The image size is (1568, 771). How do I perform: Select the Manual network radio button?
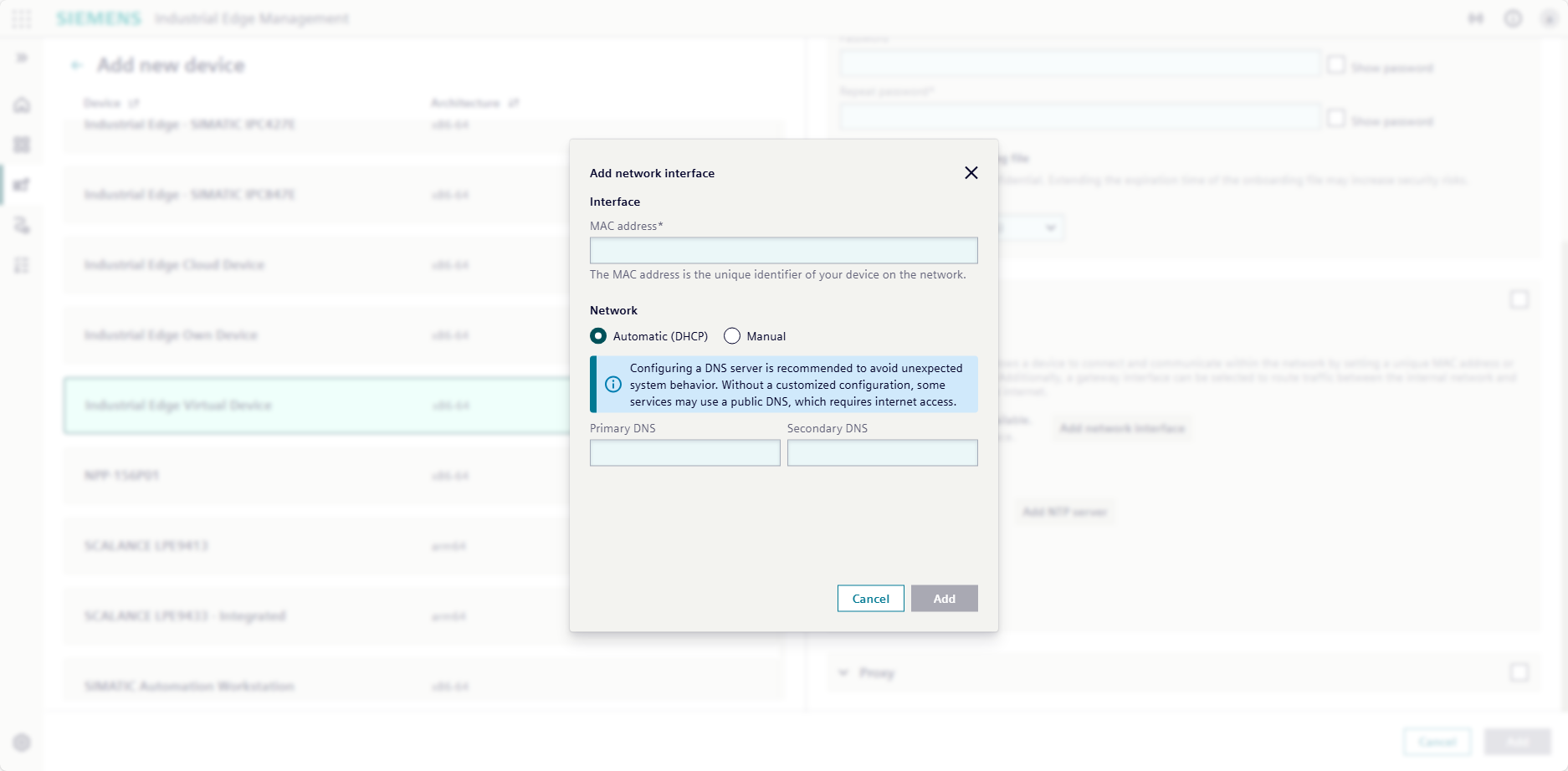732,336
